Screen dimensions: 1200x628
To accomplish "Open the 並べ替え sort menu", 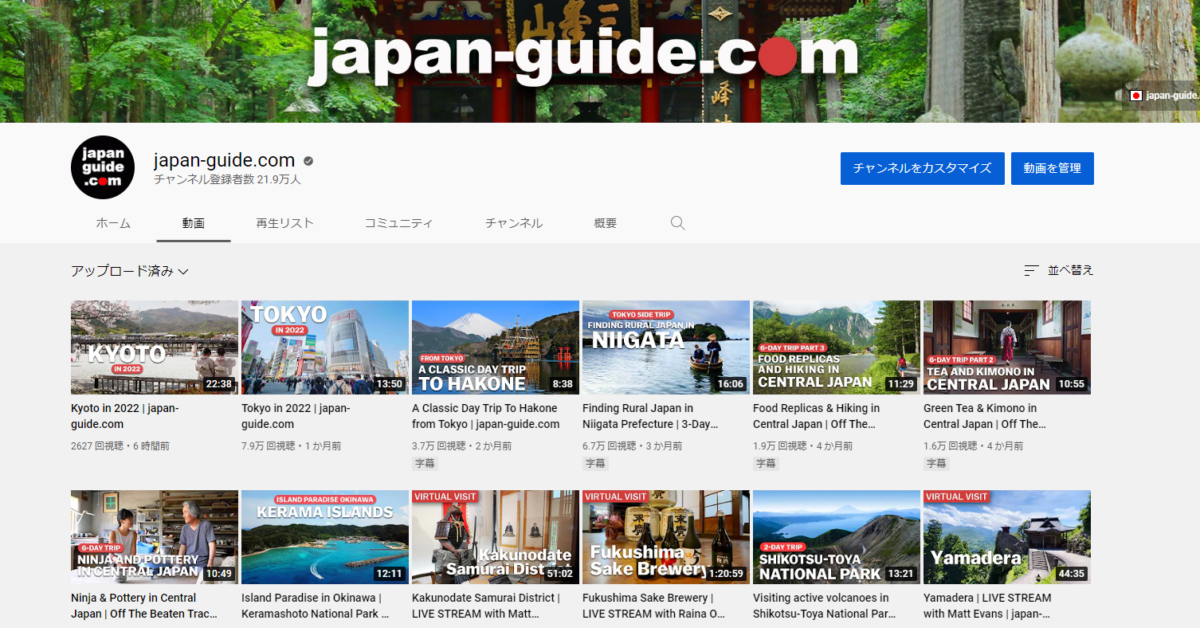I will coord(1059,270).
